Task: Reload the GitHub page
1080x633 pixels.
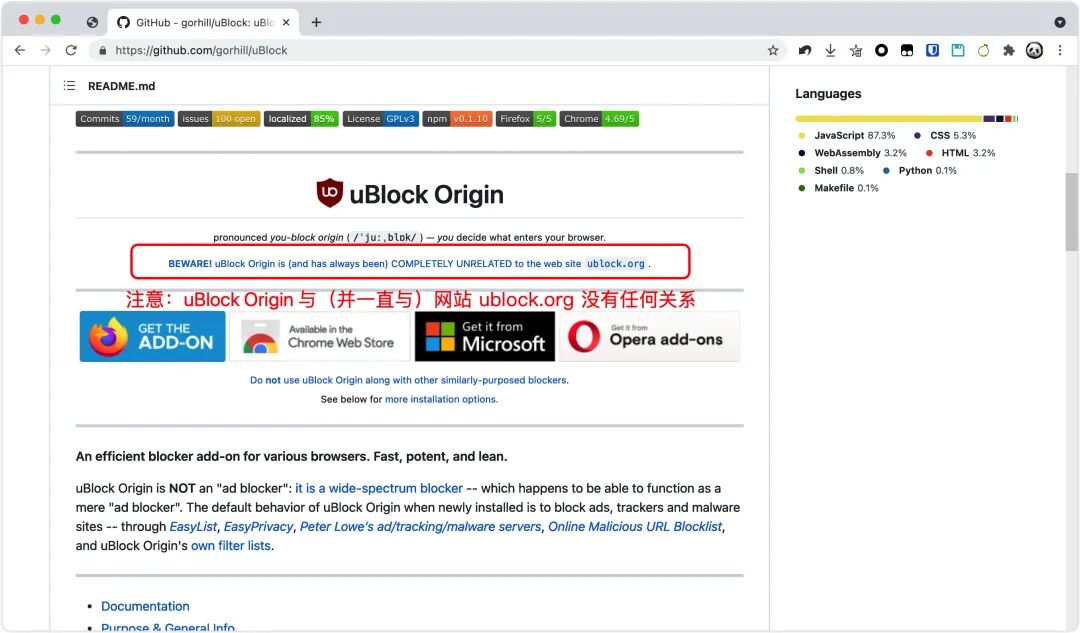Action: point(71,50)
